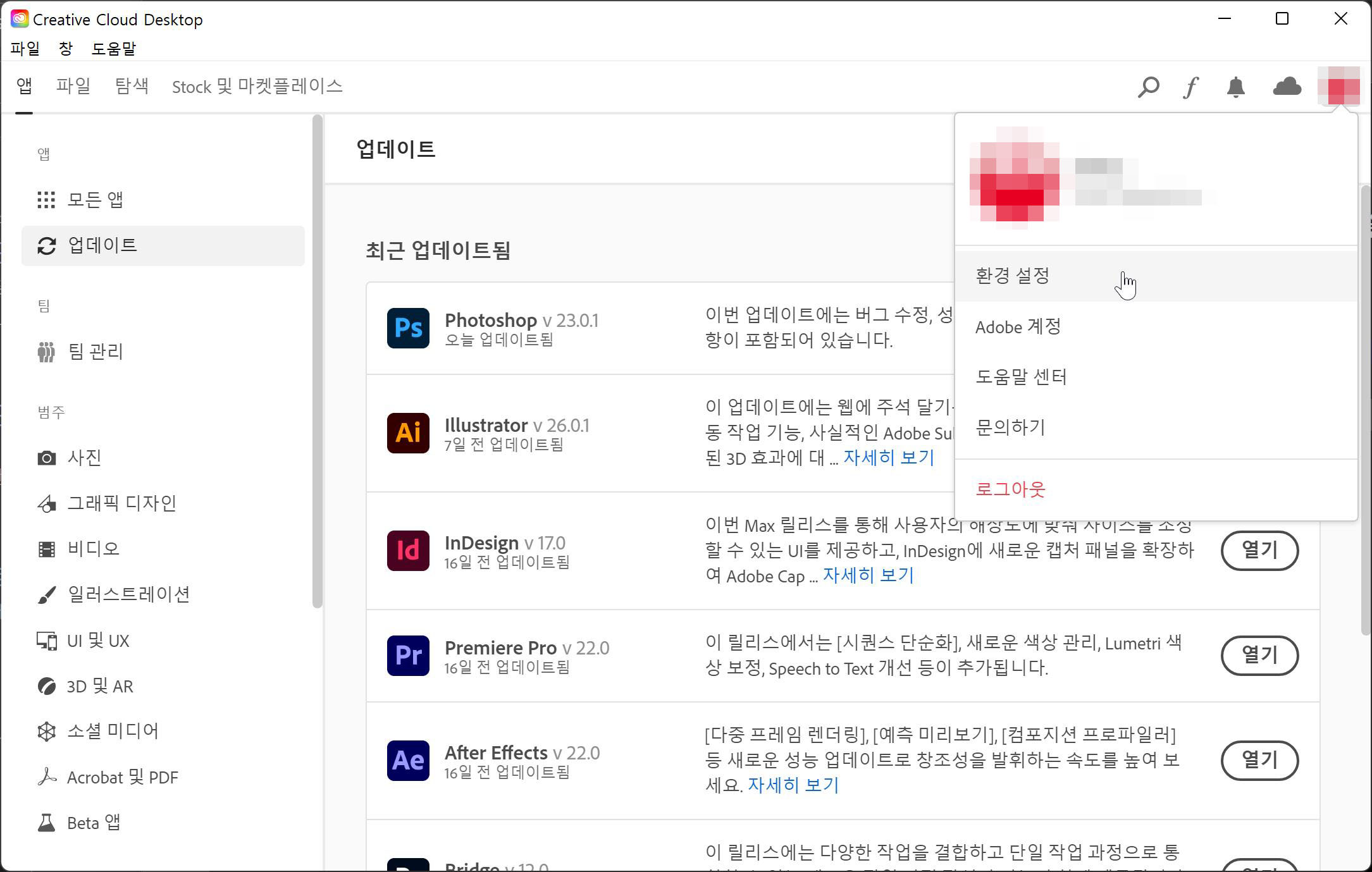Click 자세히 보기 link for After Effects

point(793,785)
